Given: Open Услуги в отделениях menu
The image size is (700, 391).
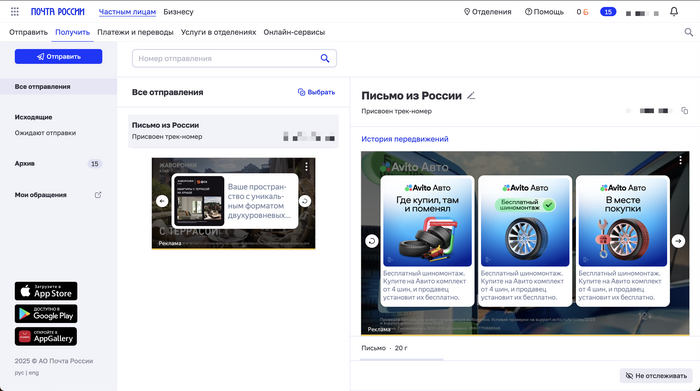Looking at the screenshot, I should coord(218,32).
